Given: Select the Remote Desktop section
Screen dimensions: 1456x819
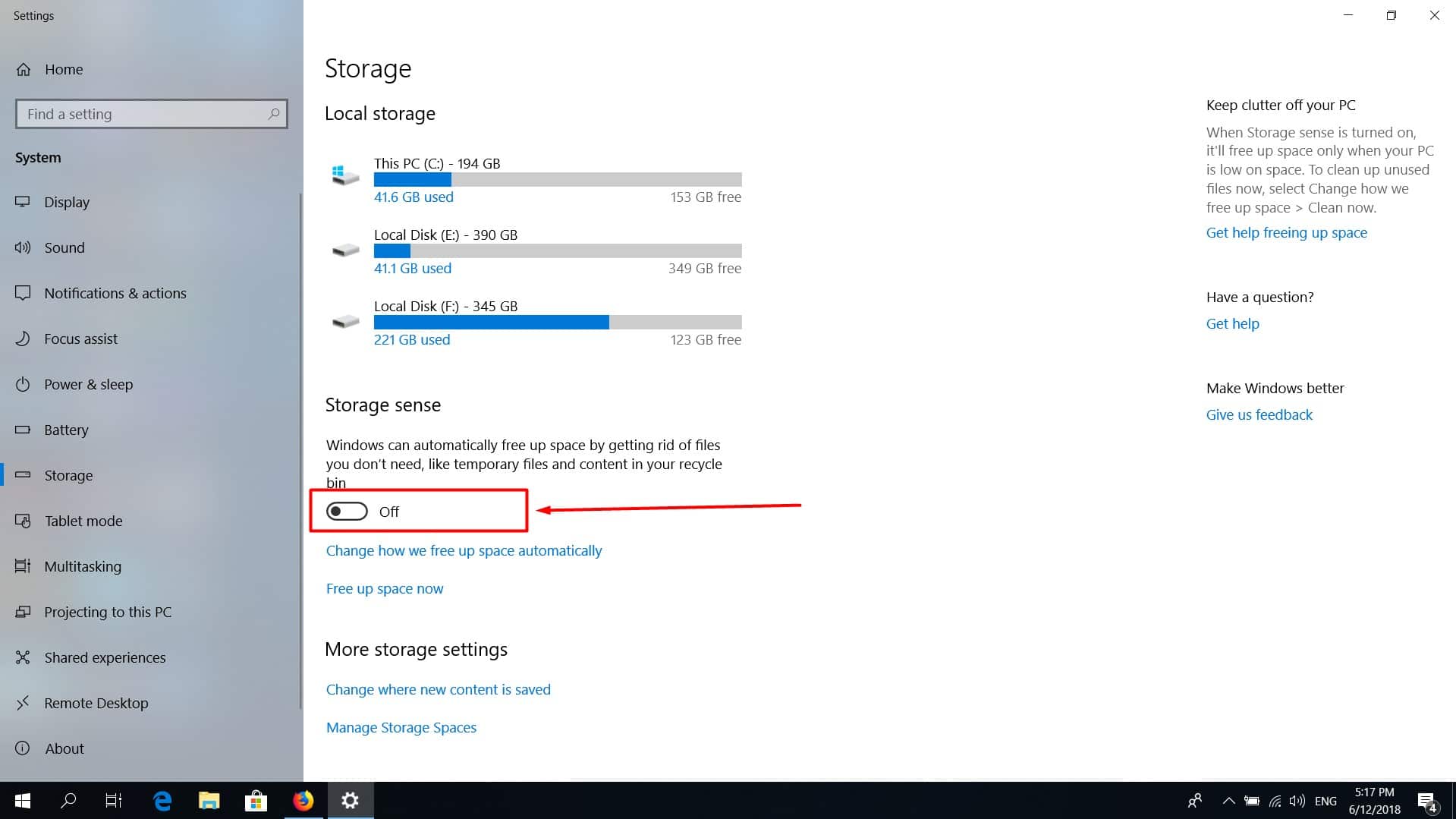Looking at the screenshot, I should coord(96,703).
